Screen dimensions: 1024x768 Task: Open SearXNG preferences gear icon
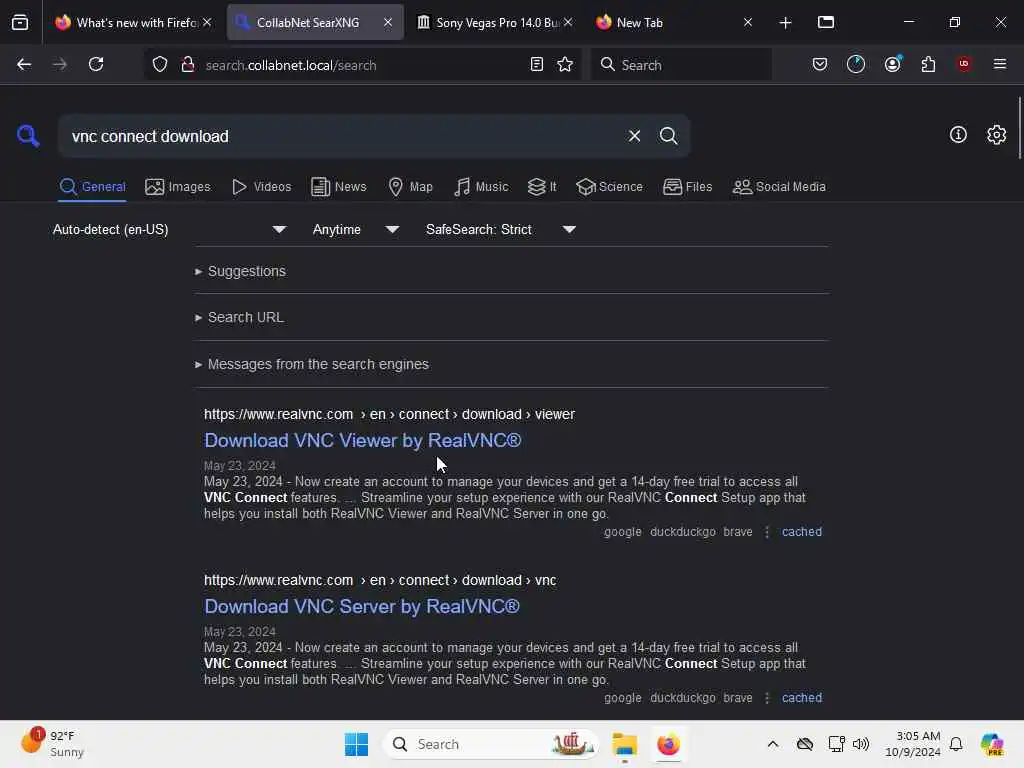(996, 135)
